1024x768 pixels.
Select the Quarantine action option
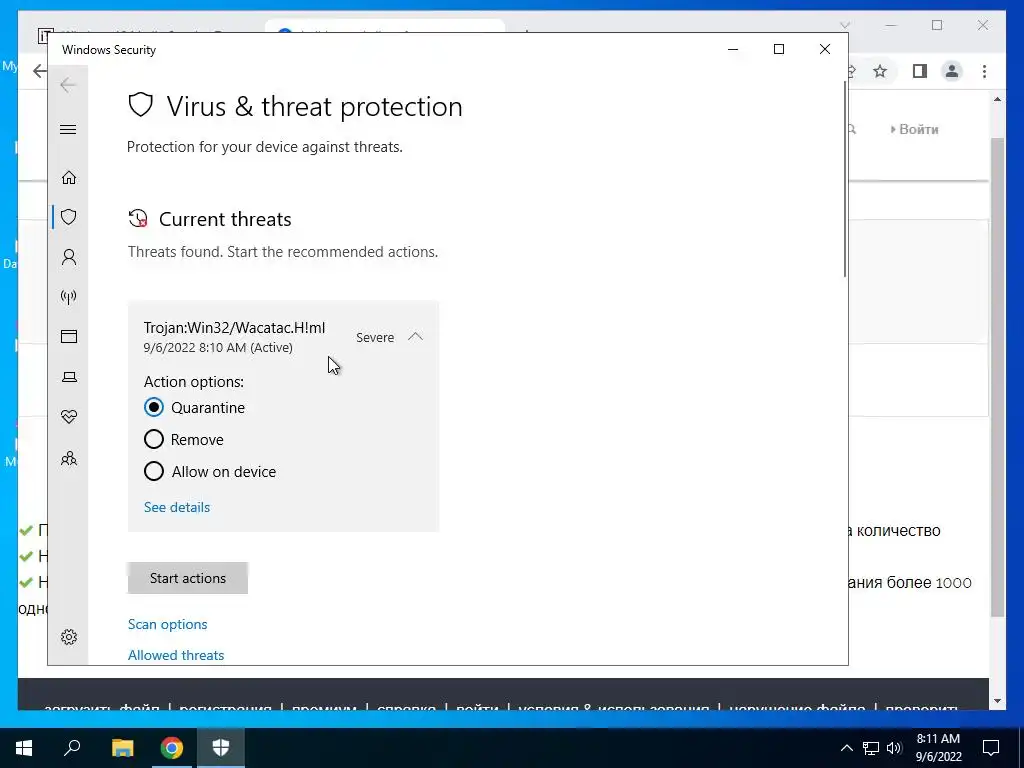(x=153, y=408)
